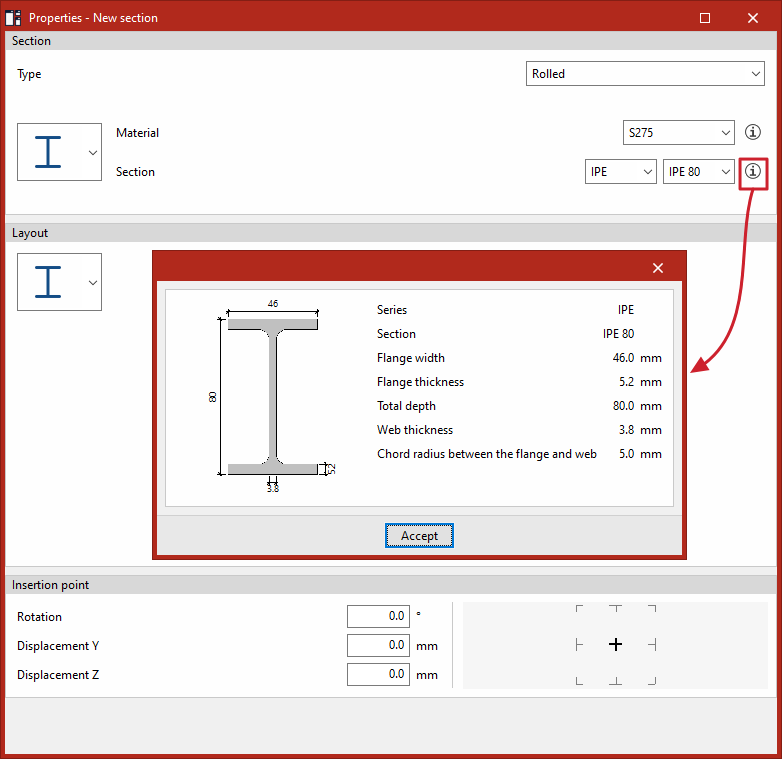782x759 pixels.
Task: Select the middle-right insertion point
Action: click(652, 645)
